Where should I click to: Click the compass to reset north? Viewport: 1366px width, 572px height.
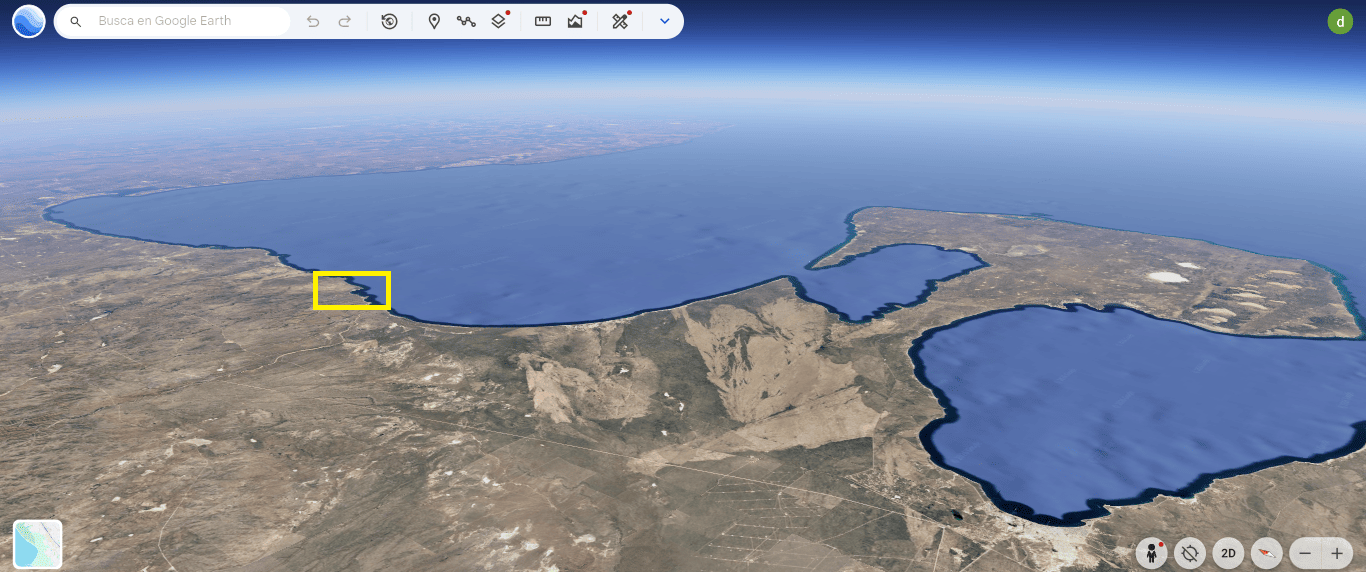tap(1267, 552)
